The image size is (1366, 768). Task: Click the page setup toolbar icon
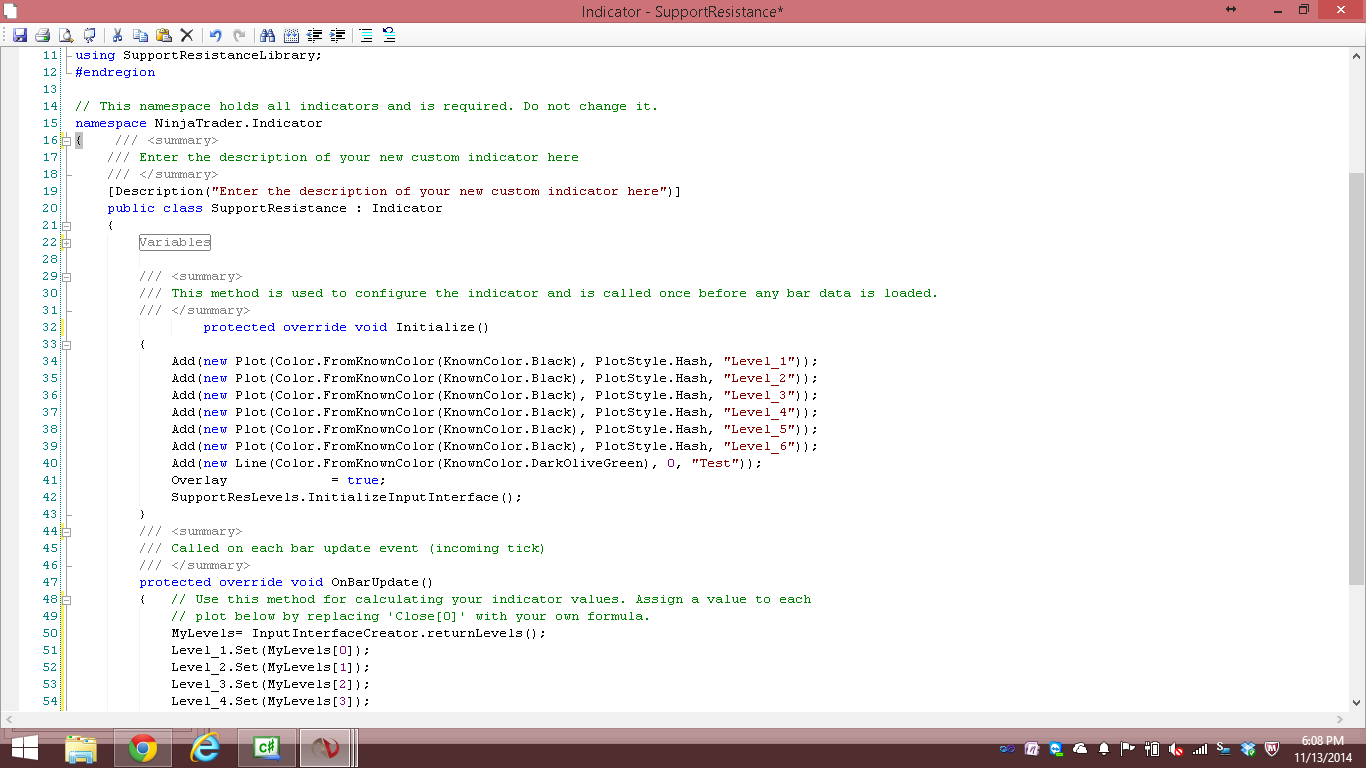pos(90,35)
